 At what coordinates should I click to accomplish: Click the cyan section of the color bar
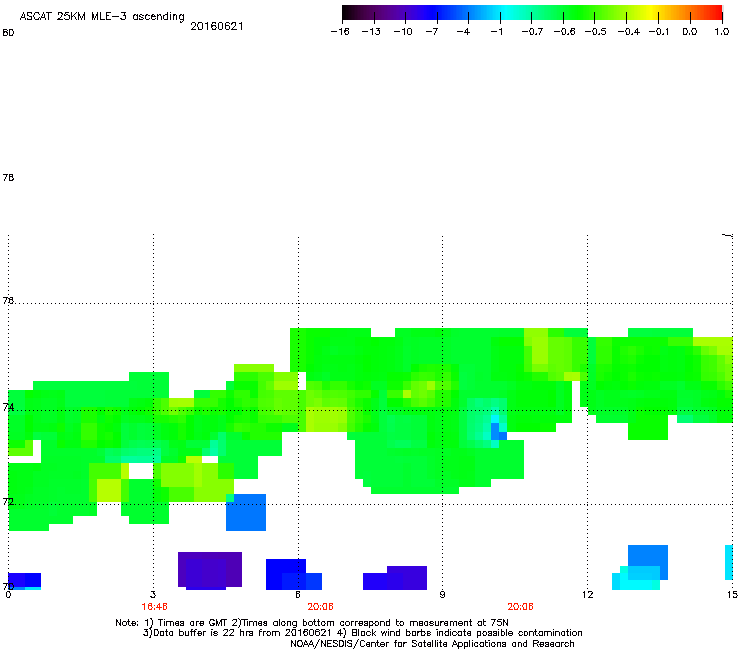pyautogui.click(x=505, y=13)
